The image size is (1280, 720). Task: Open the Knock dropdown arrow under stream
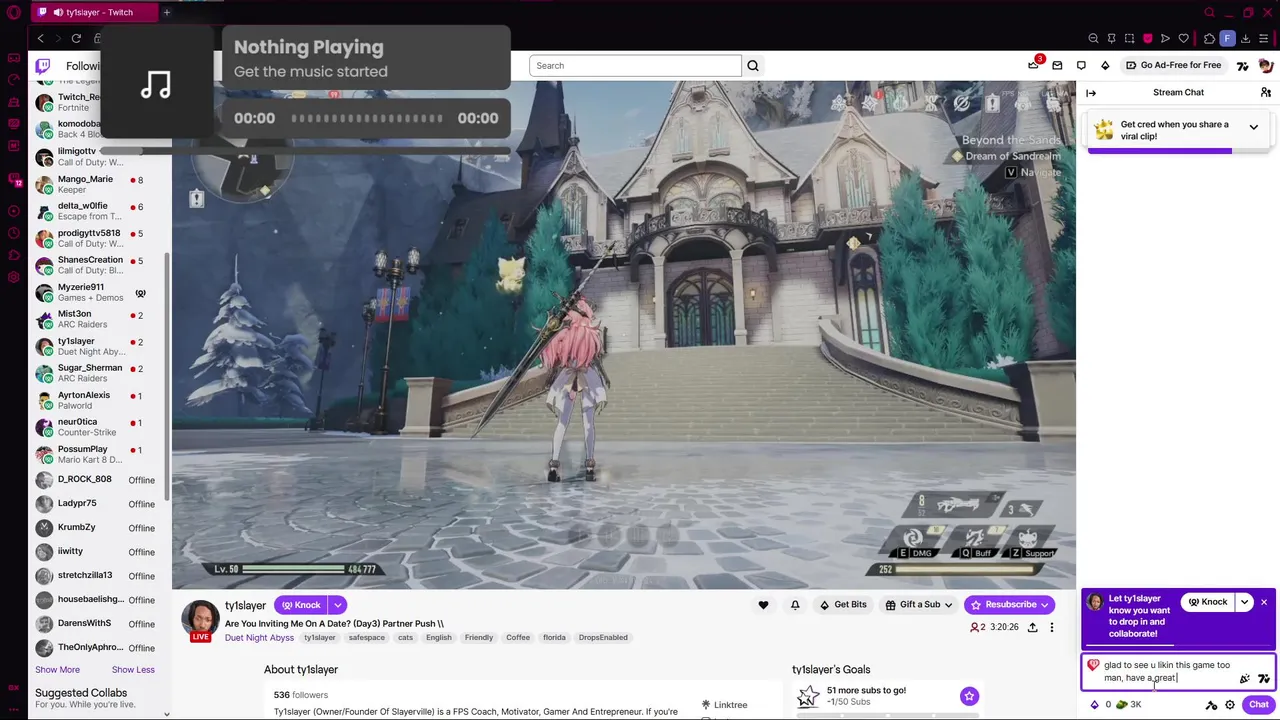[x=338, y=604]
